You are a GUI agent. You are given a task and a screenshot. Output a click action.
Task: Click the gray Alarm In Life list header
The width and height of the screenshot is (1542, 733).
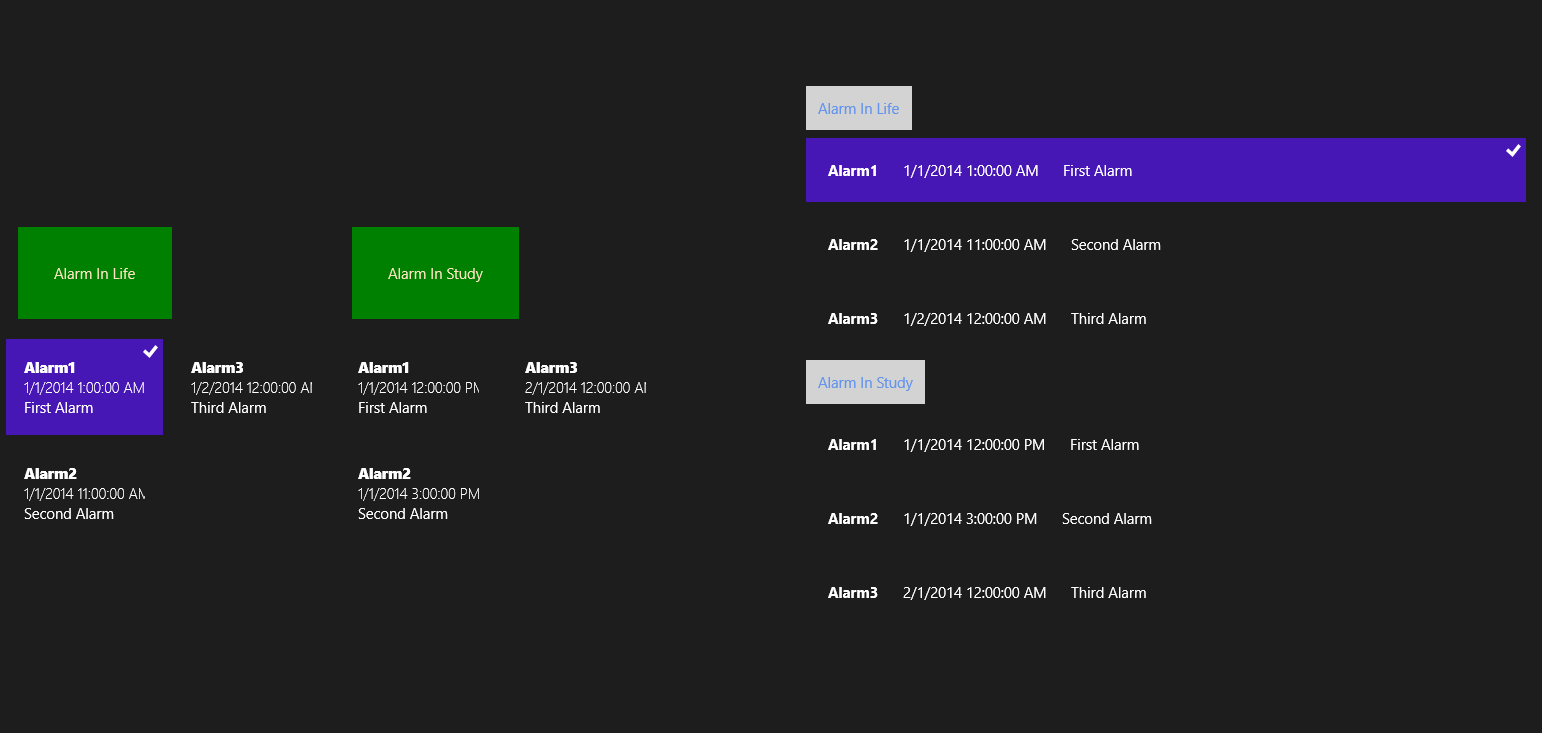tap(858, 108)
